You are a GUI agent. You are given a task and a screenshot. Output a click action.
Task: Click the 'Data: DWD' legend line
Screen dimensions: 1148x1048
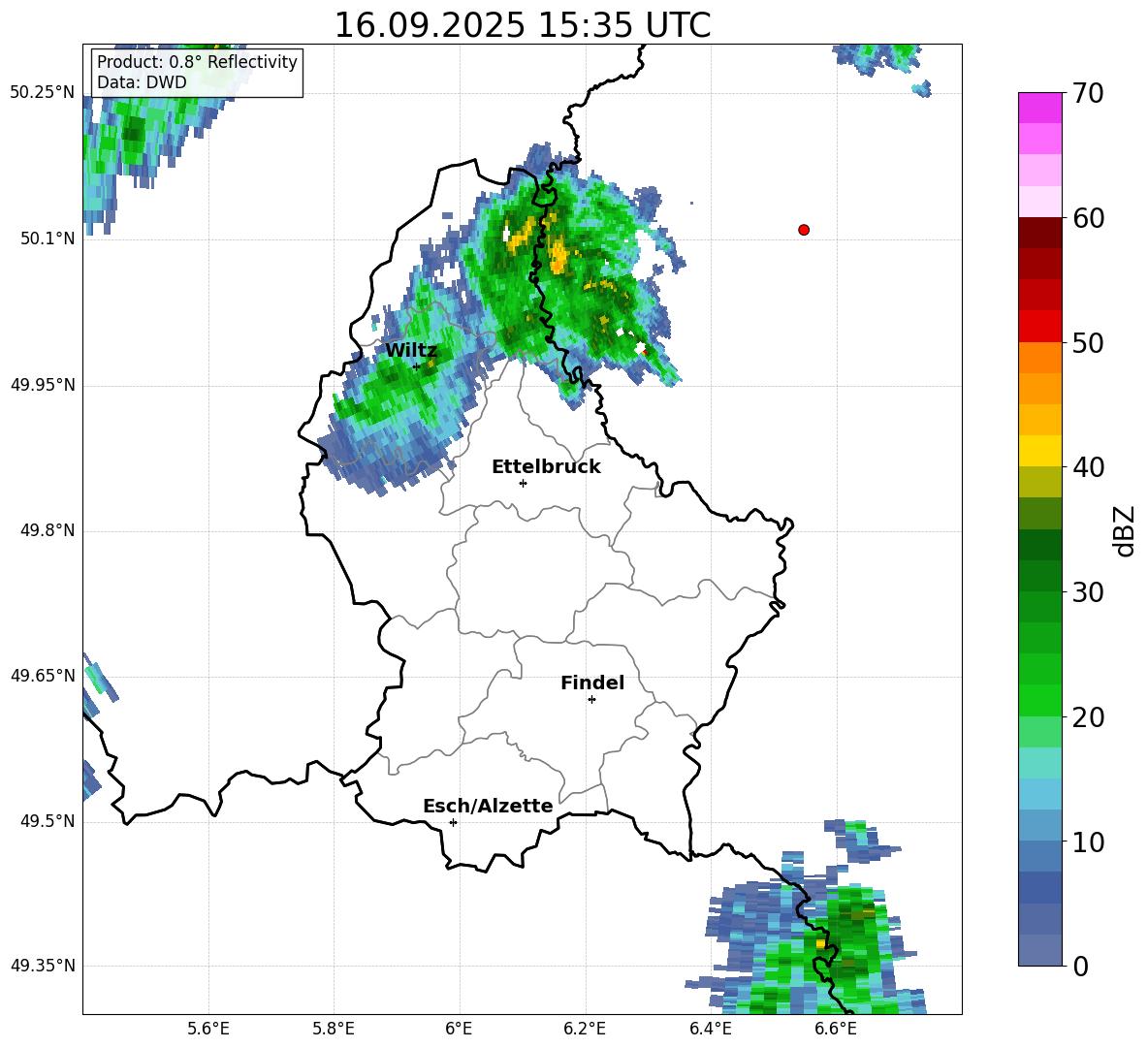(x=142, y=82)
